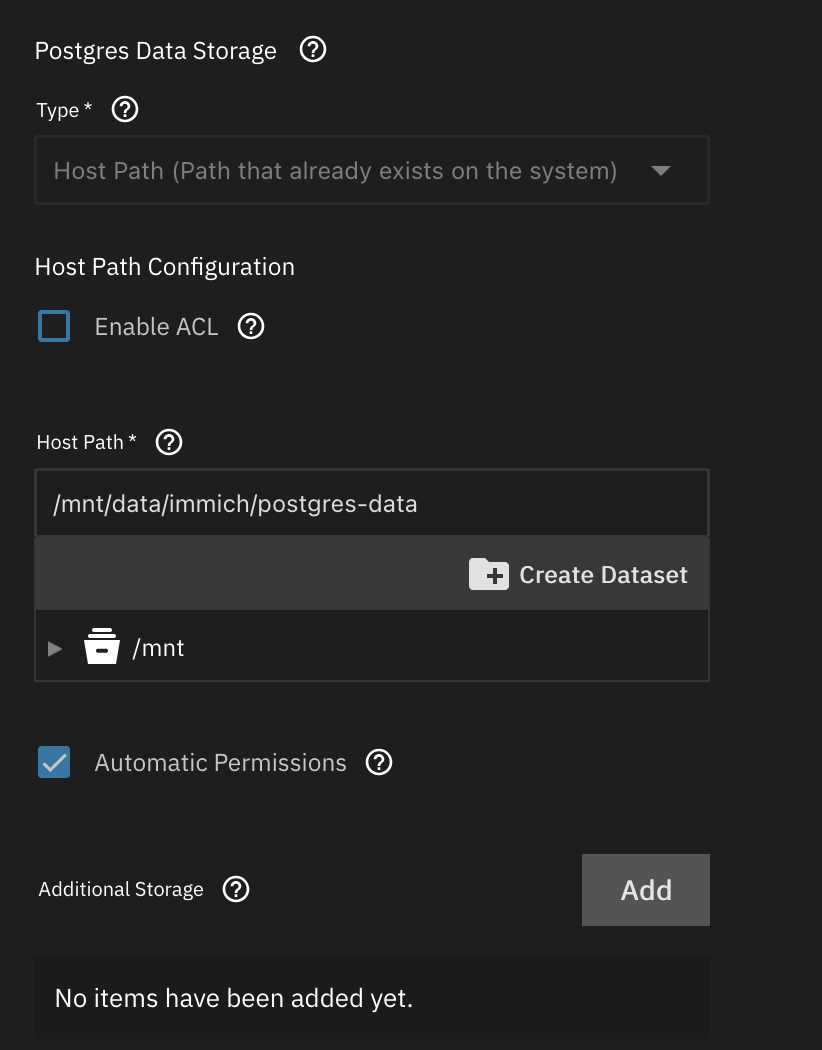Expand the /mnt tree node arrow

(x=55, y=648)
